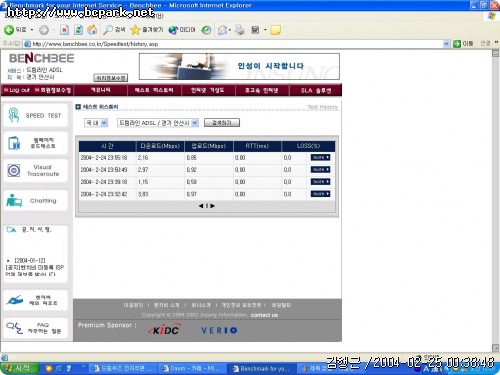Open the third maroon navigation menu item
500x375 pixels.
click(208, 90)
